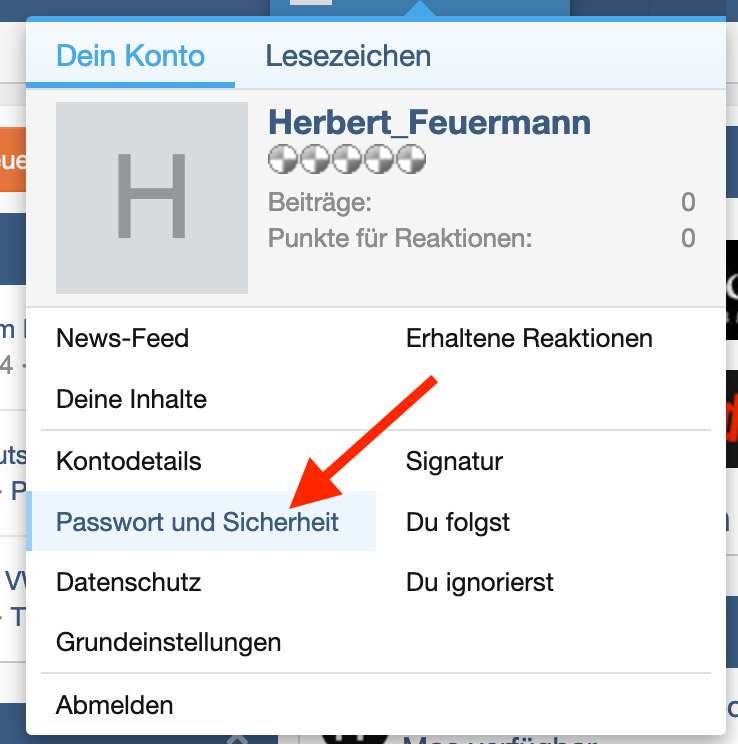This screenshot has width=738, height=744.
Task: Click Abmelden to log out
Action: tap(114, 704)
